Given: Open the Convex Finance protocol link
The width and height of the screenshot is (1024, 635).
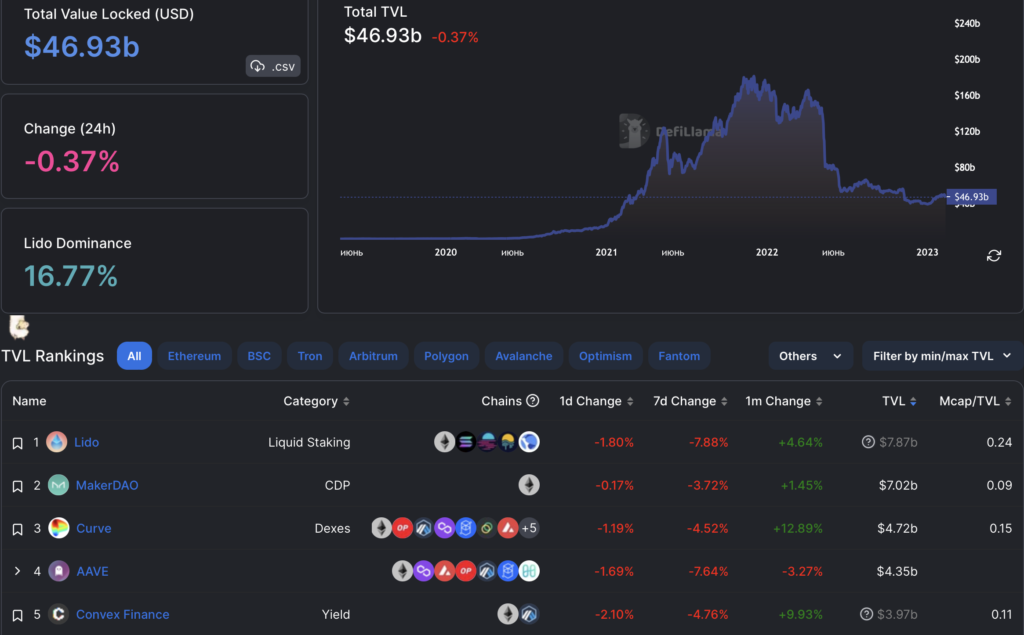Looking at the screenshot, I should (122, 614).
